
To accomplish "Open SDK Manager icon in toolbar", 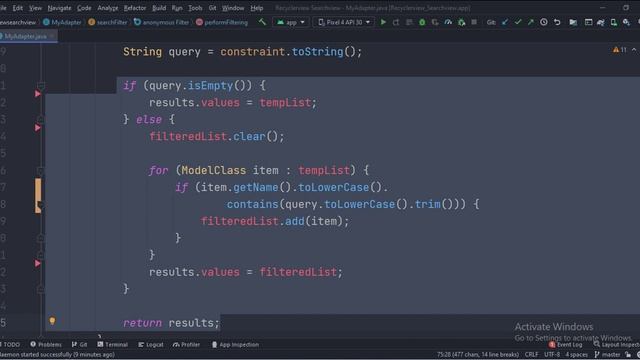I will coord(626,22).
